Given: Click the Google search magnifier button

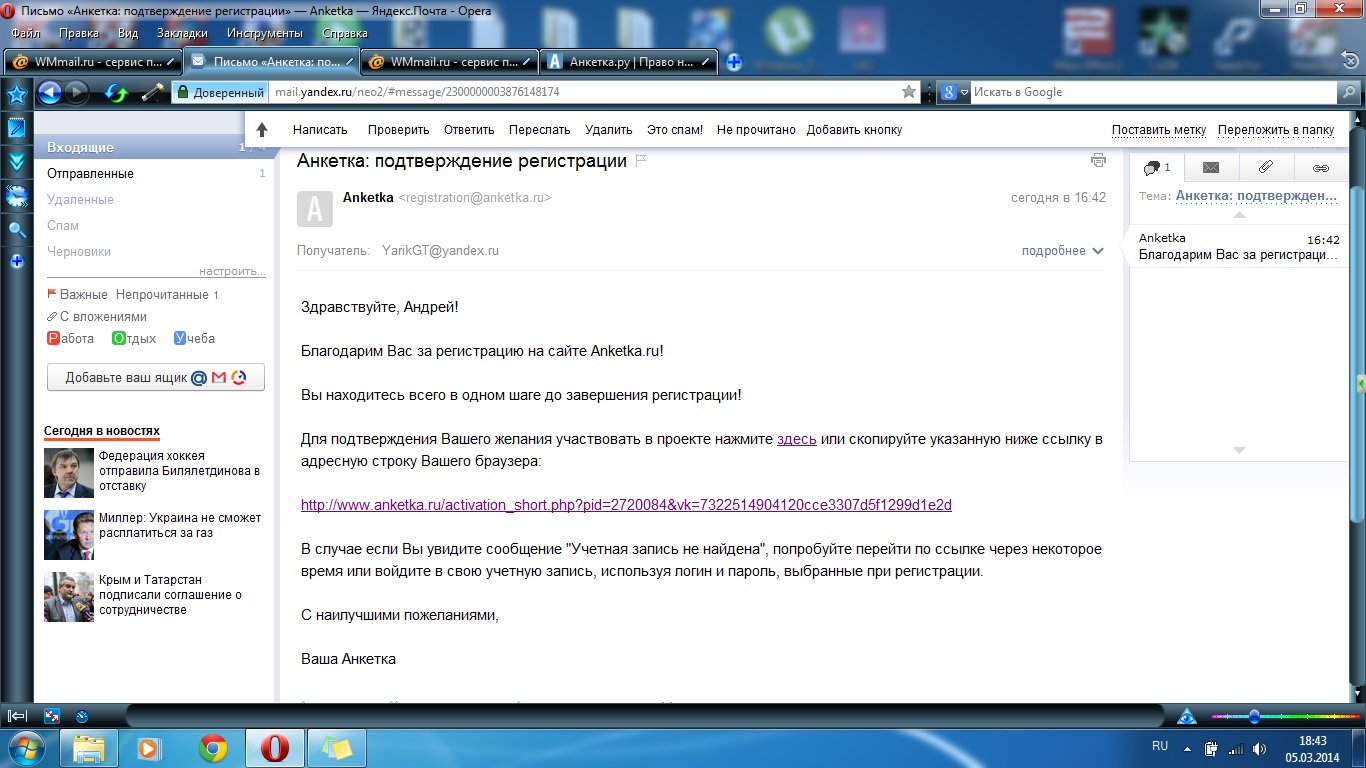Looking at the screenshot, I should 1350,92.
